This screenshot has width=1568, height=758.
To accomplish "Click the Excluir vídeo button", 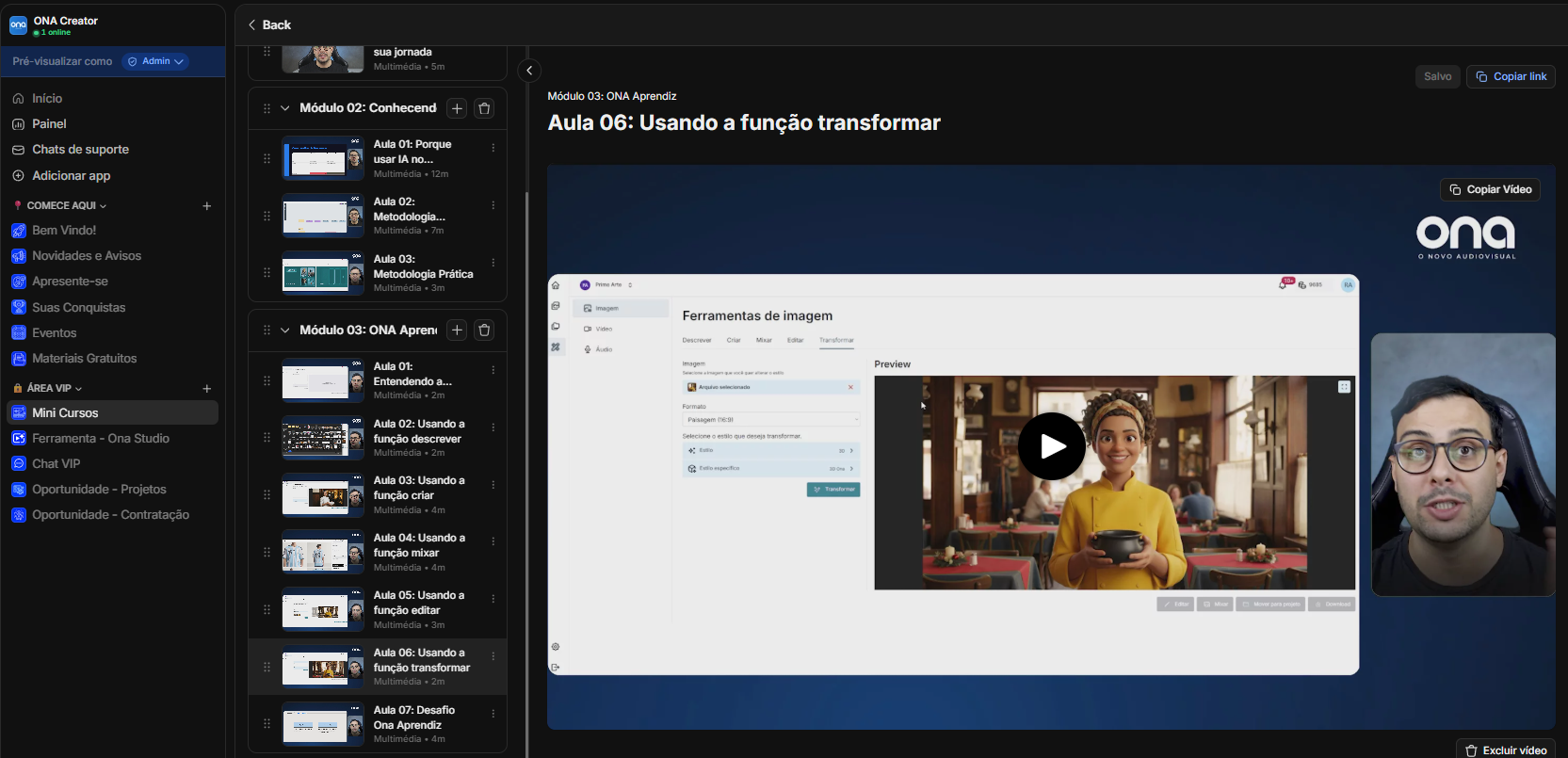I will tap(1506, 750).
